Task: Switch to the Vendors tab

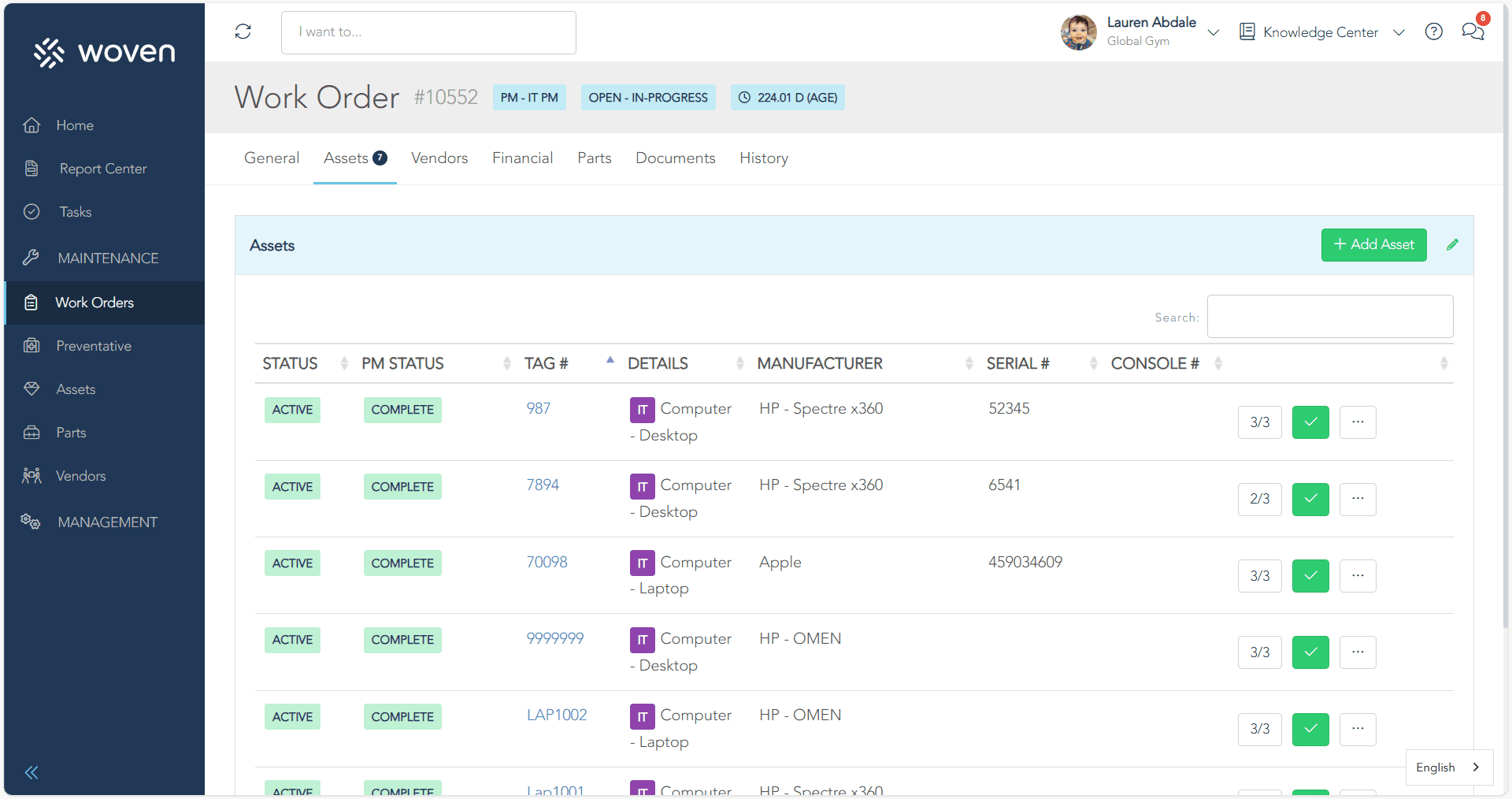Action: click(439, 158)
